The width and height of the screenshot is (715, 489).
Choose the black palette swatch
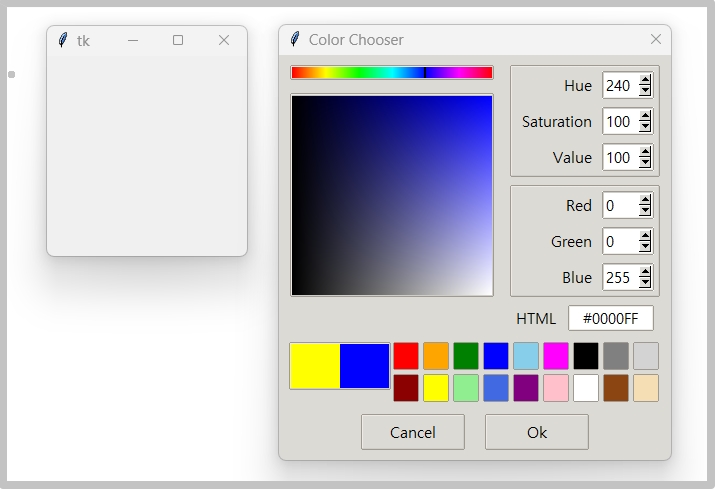(x=586, y=356)
